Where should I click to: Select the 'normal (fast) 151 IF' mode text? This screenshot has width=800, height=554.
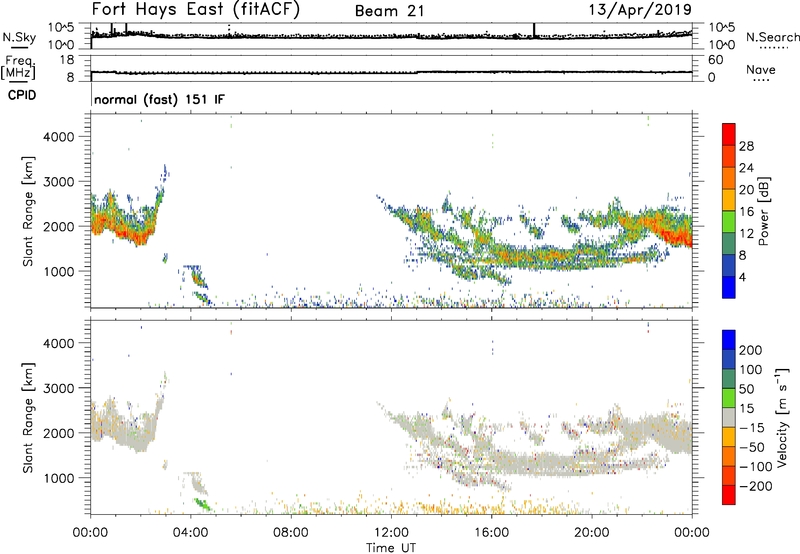tap(159, 99)
